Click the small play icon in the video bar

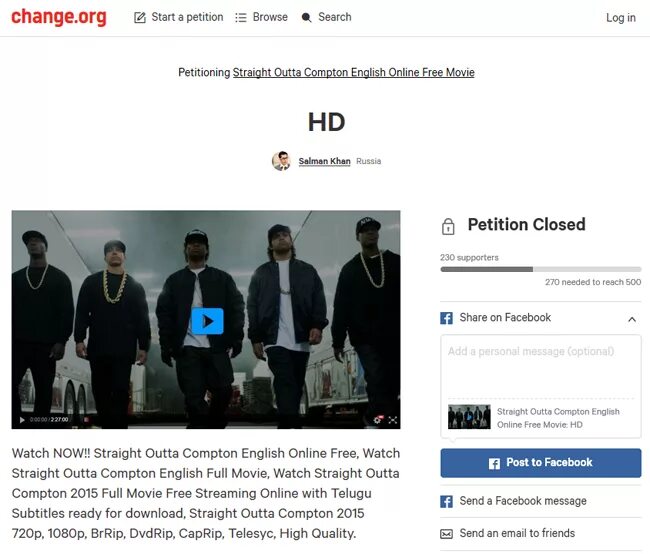(22, 420)
